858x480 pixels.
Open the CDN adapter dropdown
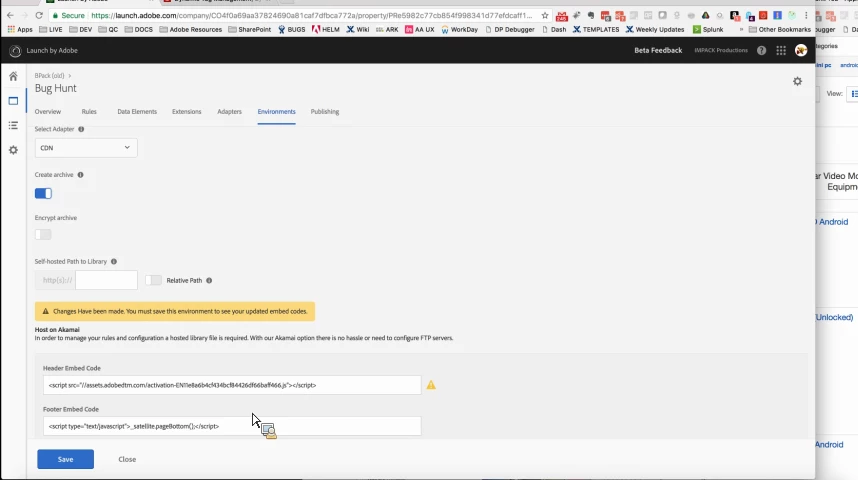(x=86, y=148)
